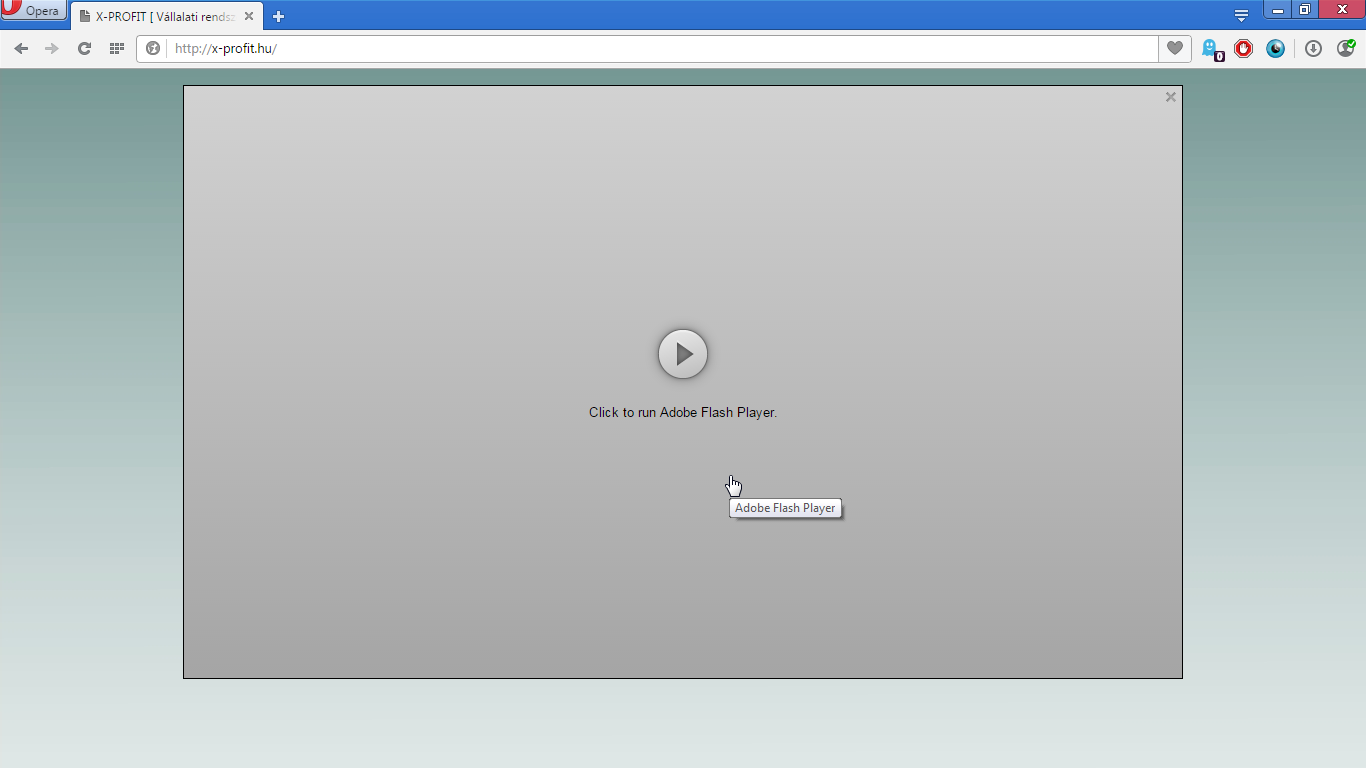Minimize the Opera window
The width and height of the screenshot is (1366, 768).
1277,10
